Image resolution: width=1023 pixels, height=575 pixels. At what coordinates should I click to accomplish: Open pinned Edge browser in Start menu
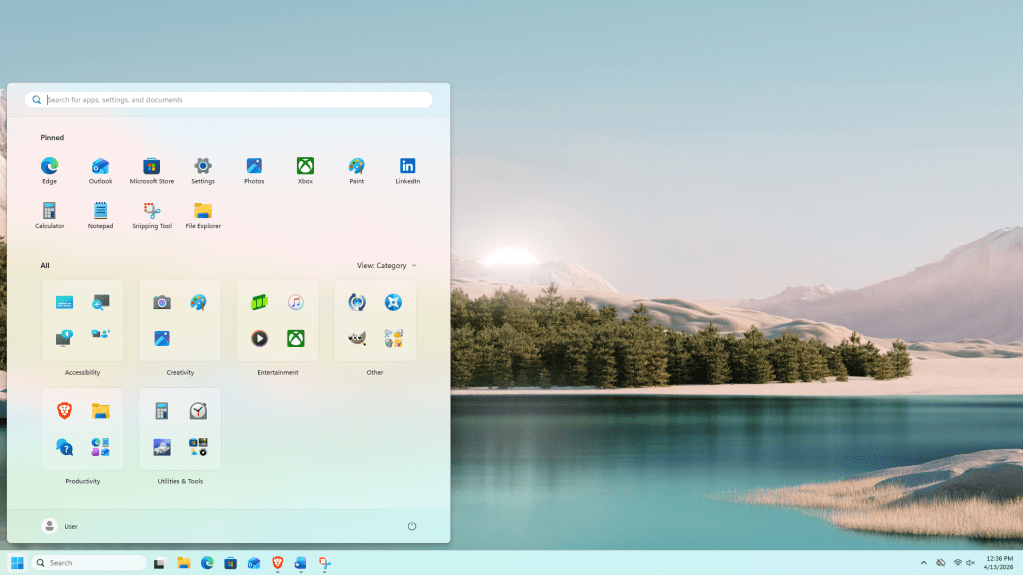click(x=50, y=171)
